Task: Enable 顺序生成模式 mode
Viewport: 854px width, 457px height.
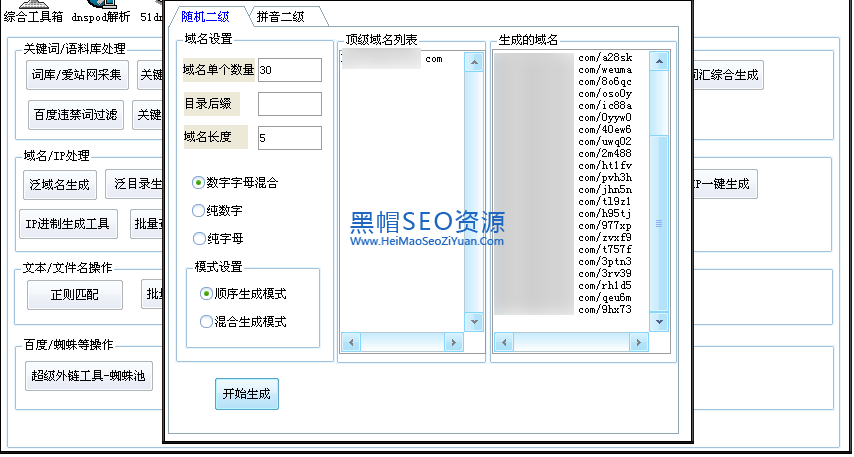Action: pyautogui.click(x=207, y=294)
